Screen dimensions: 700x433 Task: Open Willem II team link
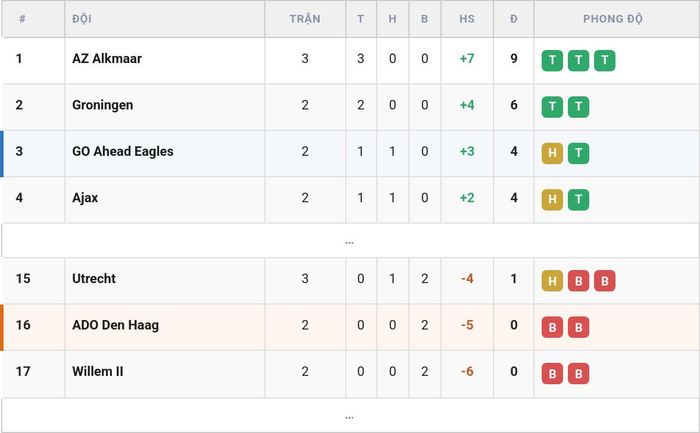[x=98, y=371]
